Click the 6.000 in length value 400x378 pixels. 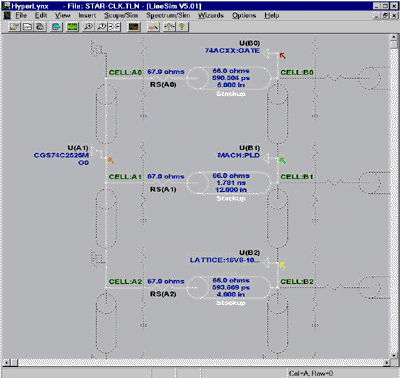pyautogui.click(x=231, y=85)
